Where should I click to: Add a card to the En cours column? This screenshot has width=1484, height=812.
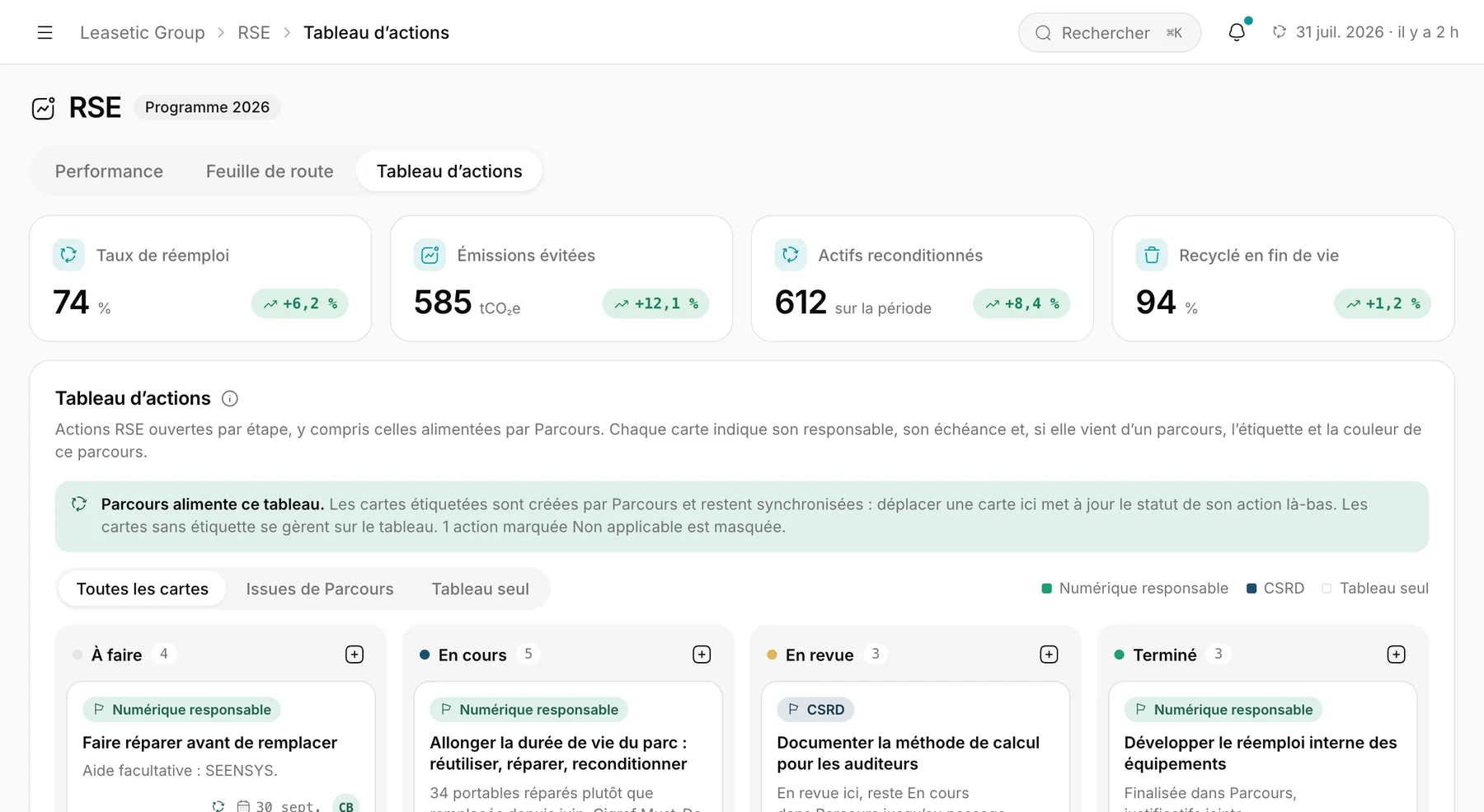coord(702,655)
